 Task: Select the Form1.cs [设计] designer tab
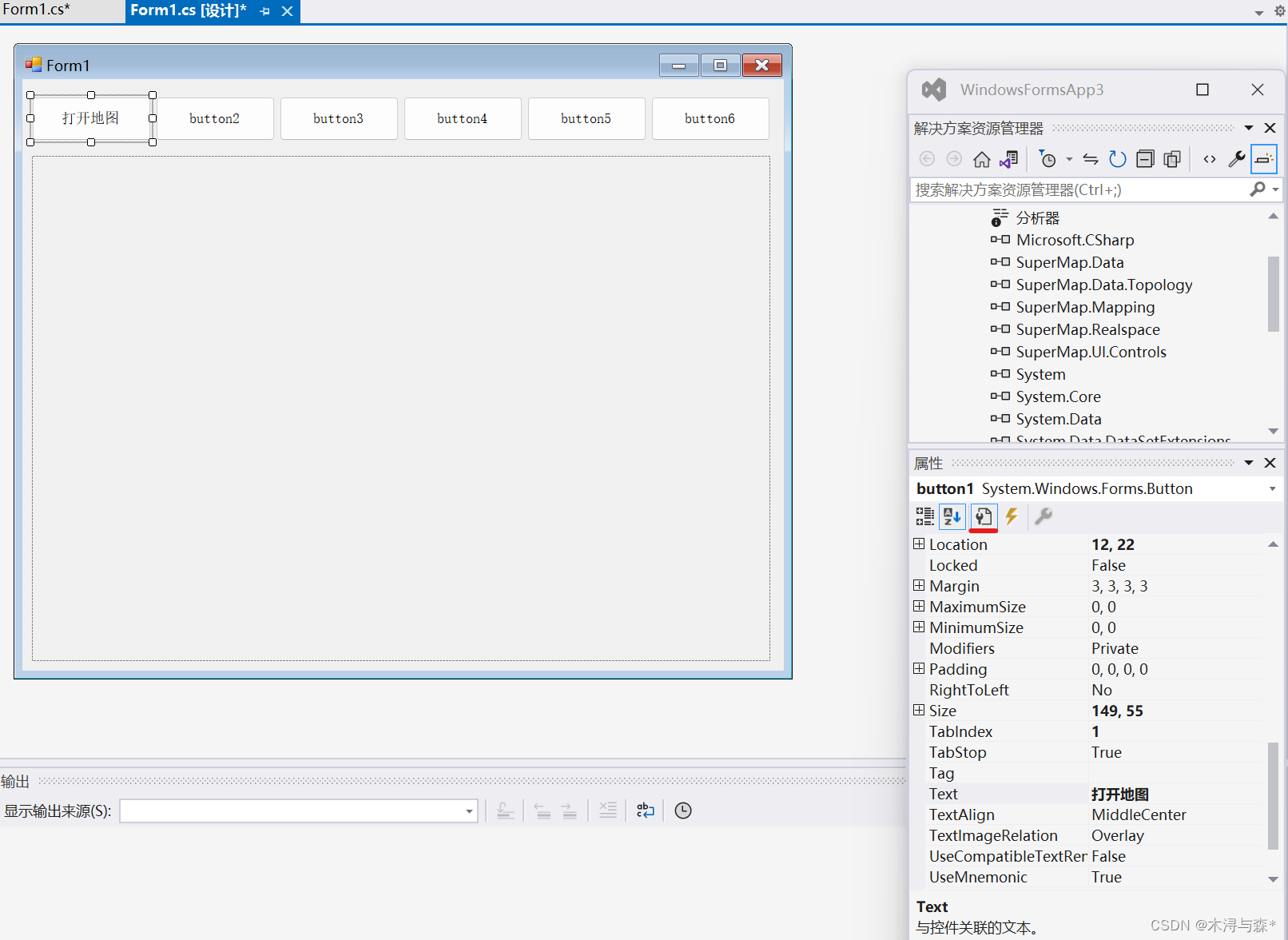pos(189,11)
